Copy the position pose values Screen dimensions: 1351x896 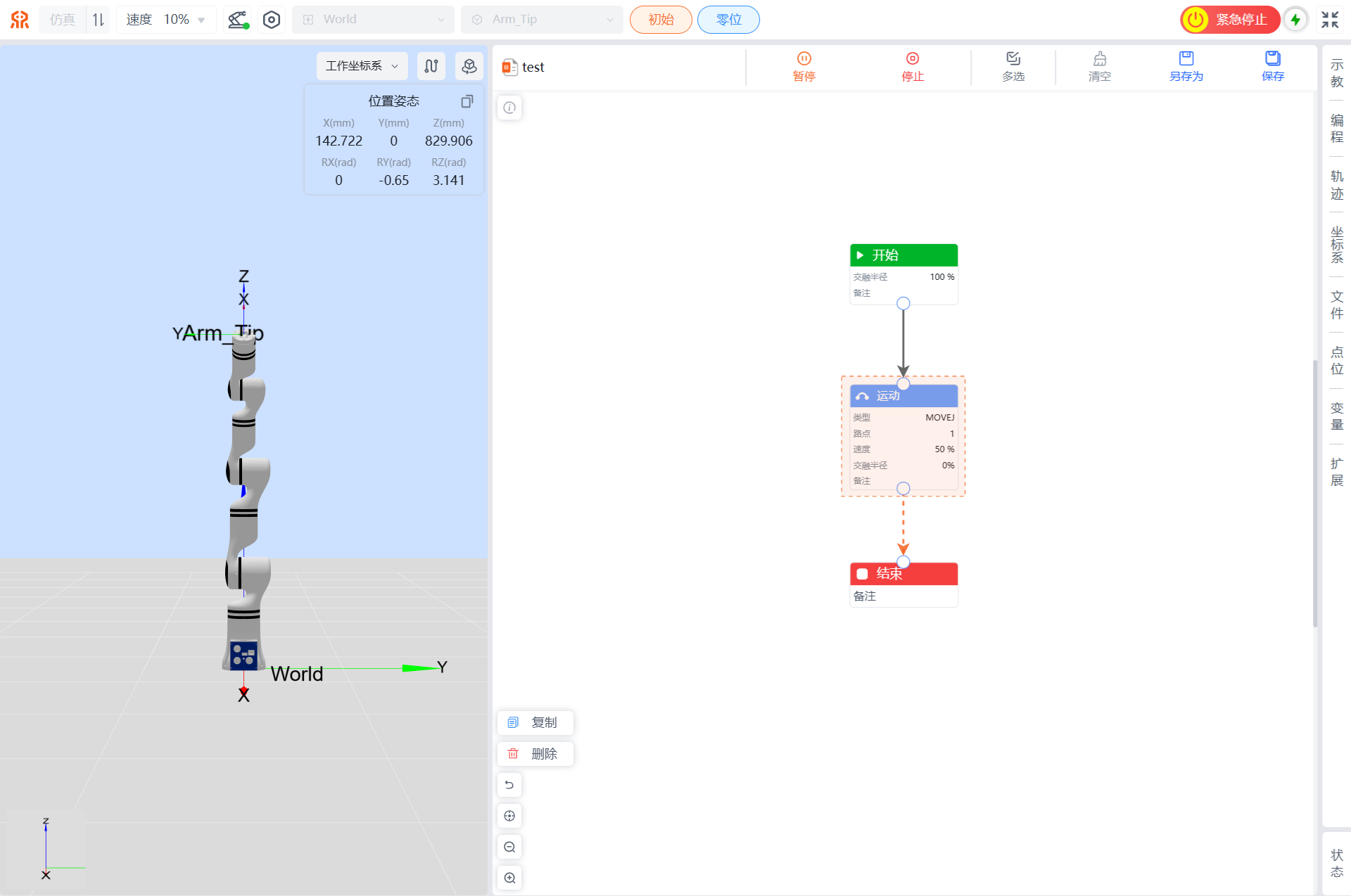pos(467,101)
